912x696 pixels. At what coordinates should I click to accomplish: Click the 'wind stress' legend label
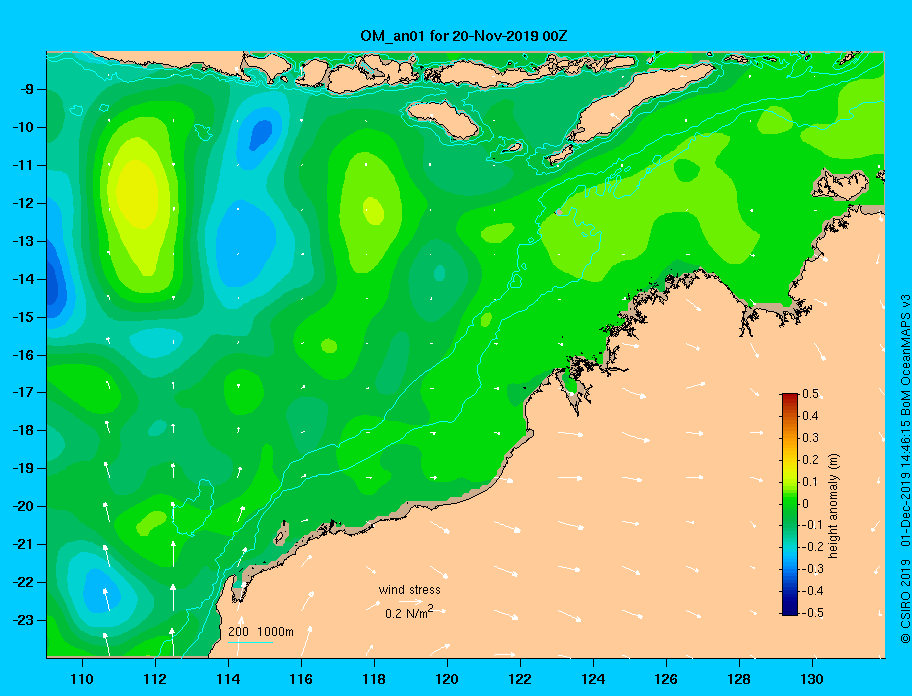pyautogui.click(x=409, y=590)
